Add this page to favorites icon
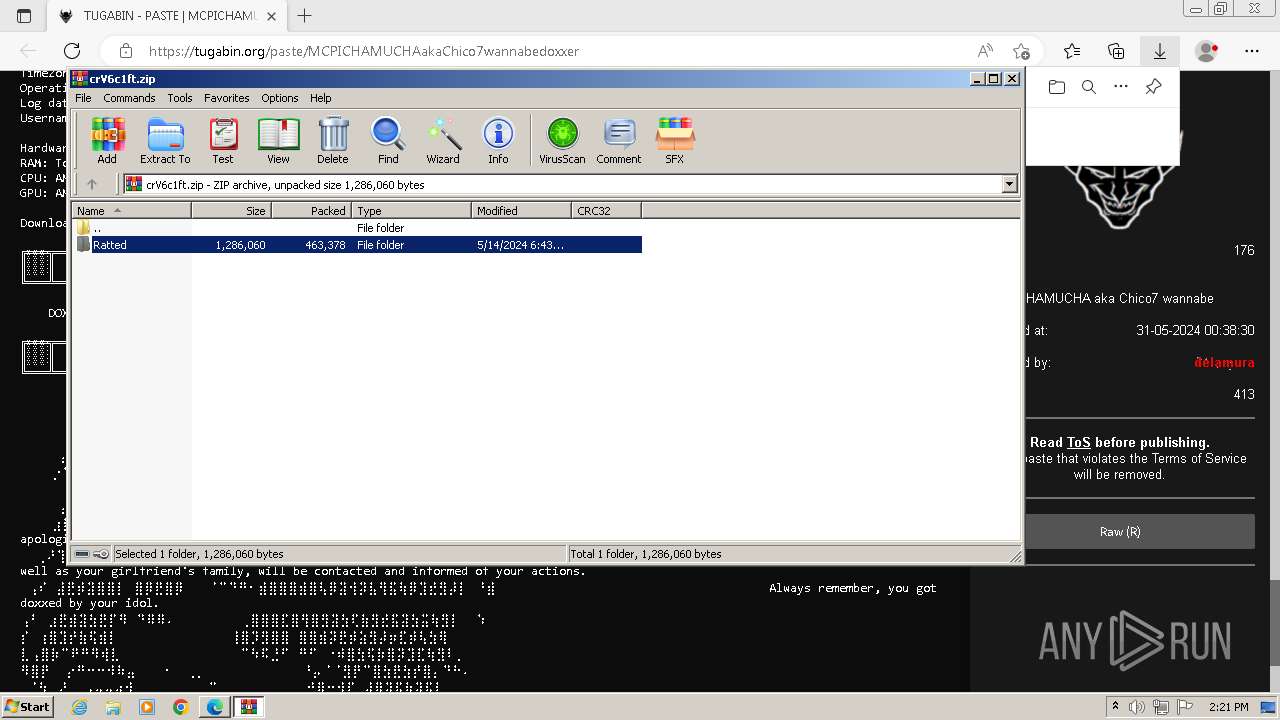Viewport: 1280px width, 720px height. (x=1021, y=51)
